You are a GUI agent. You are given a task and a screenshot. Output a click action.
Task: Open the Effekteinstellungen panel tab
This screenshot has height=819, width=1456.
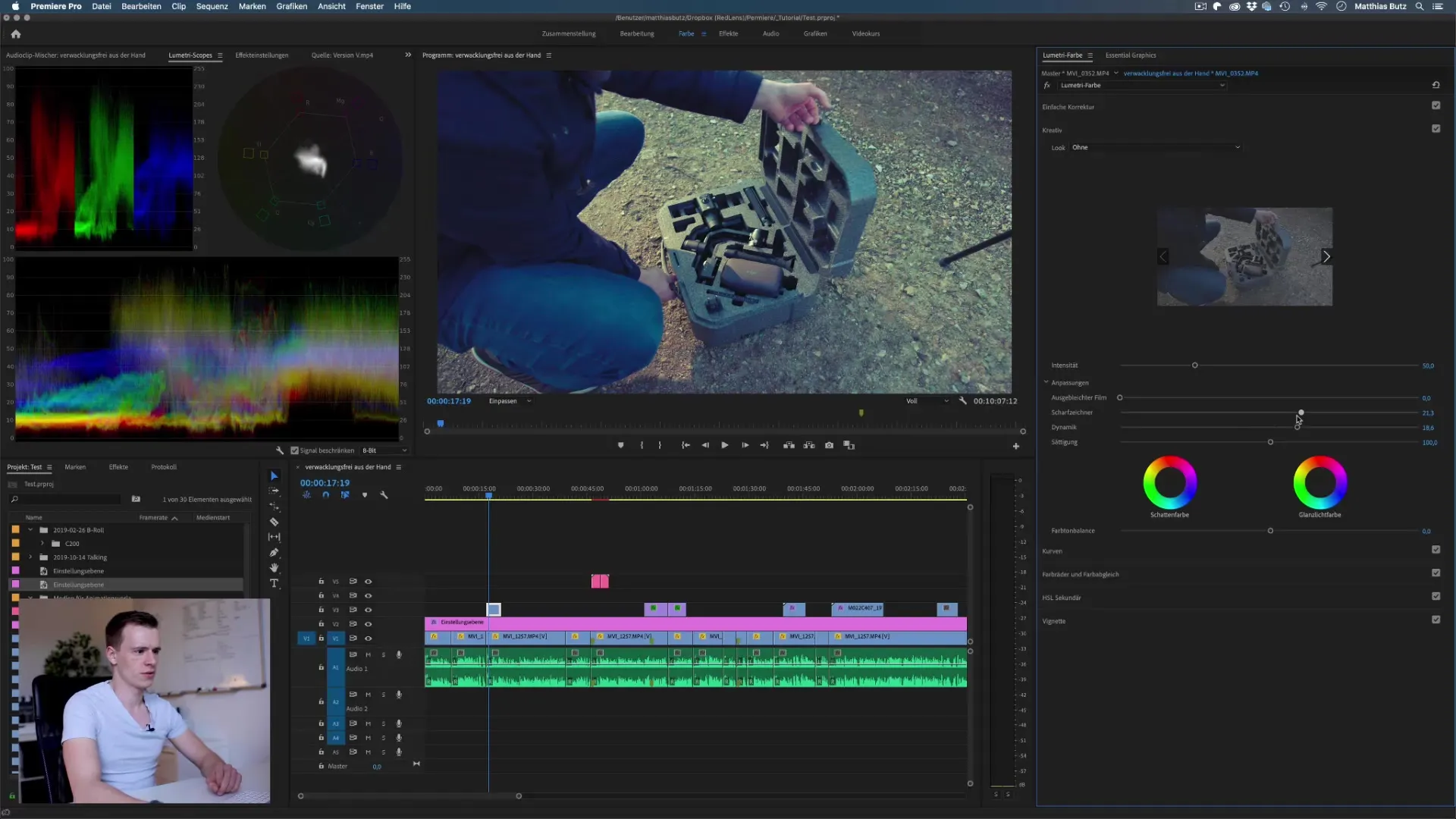point(262,55)
